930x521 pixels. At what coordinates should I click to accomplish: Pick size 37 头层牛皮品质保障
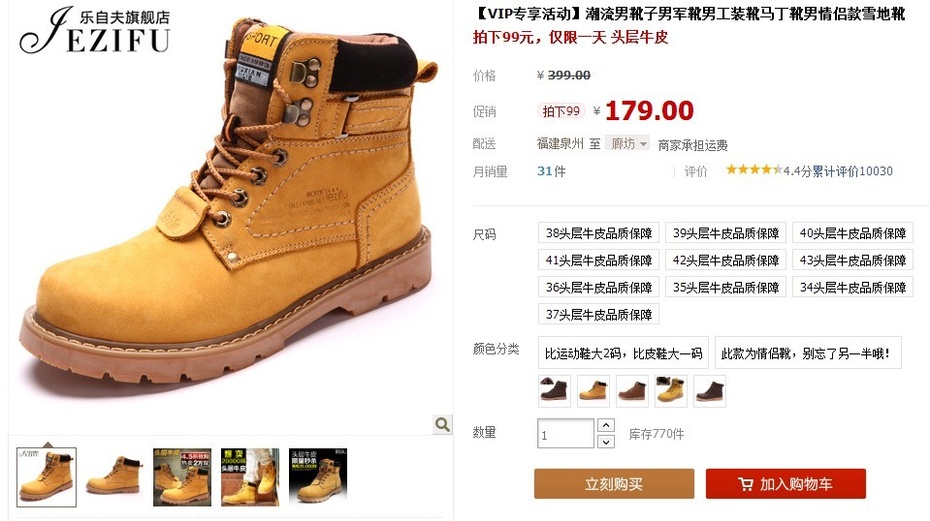click(598, 314)
